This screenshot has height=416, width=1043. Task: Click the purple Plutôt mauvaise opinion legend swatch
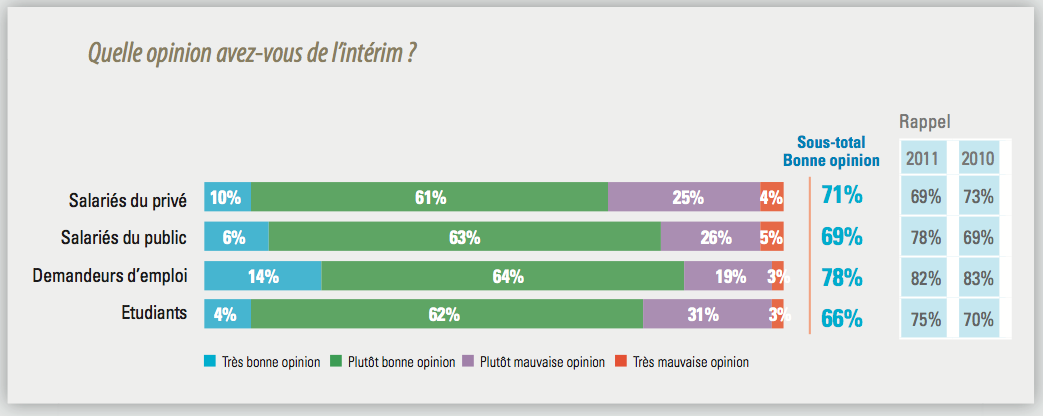click(468, 362)
